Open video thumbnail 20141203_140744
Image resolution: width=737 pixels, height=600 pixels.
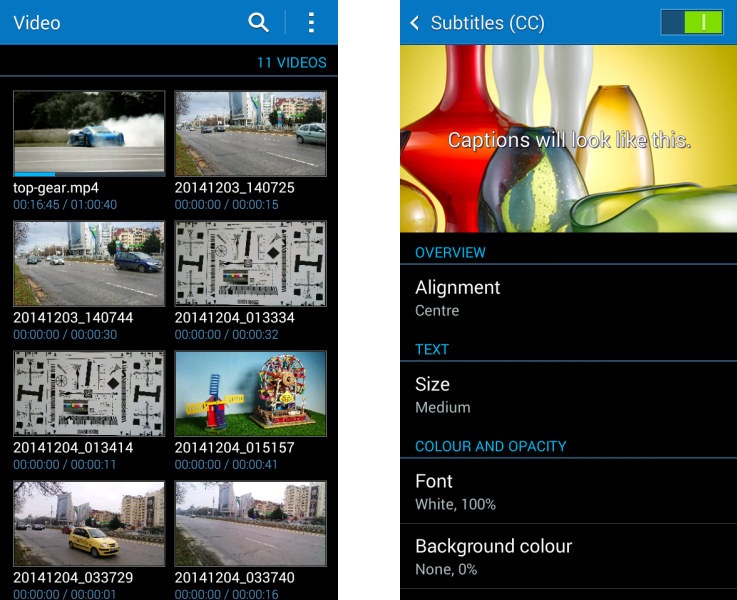(89, 264)
